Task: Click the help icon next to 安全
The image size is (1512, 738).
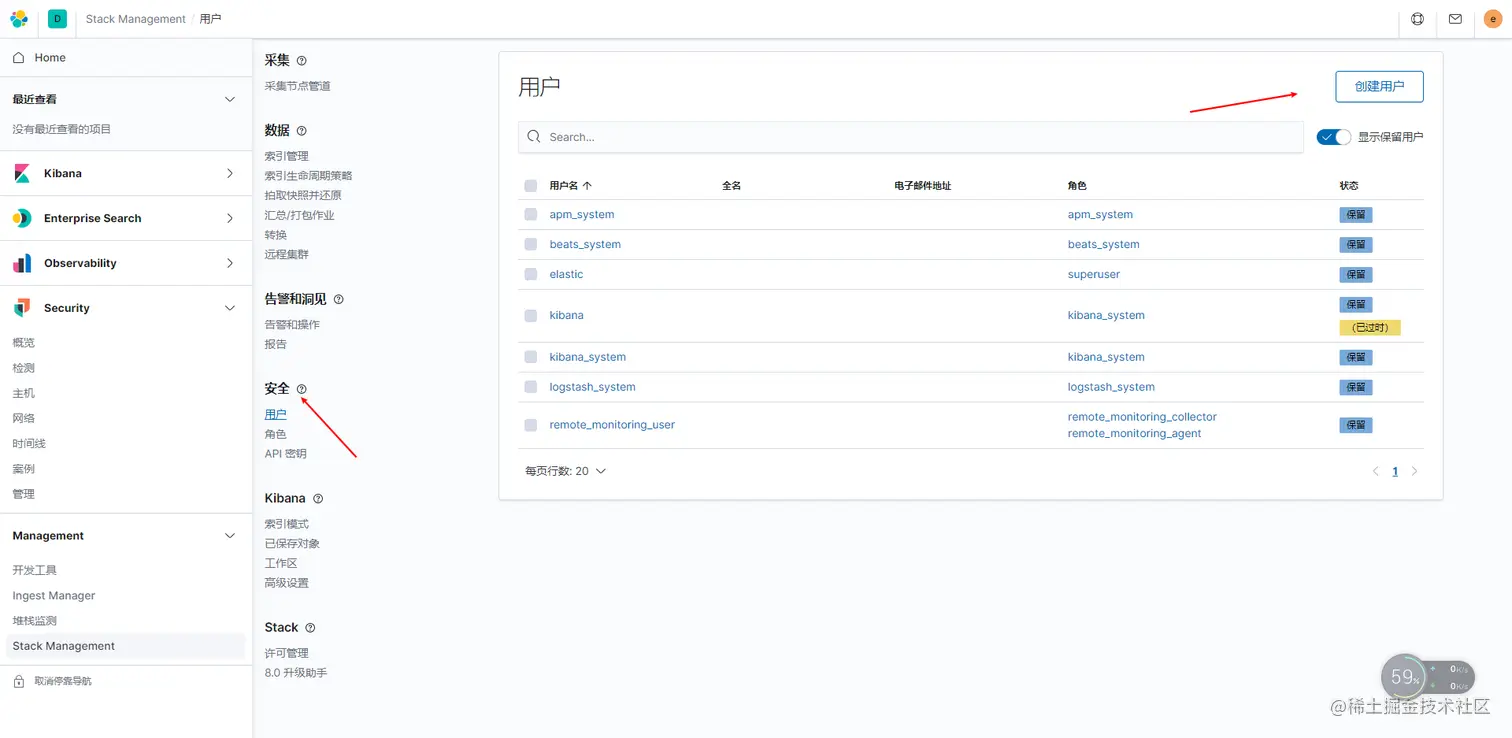Action: coord(302,389)
